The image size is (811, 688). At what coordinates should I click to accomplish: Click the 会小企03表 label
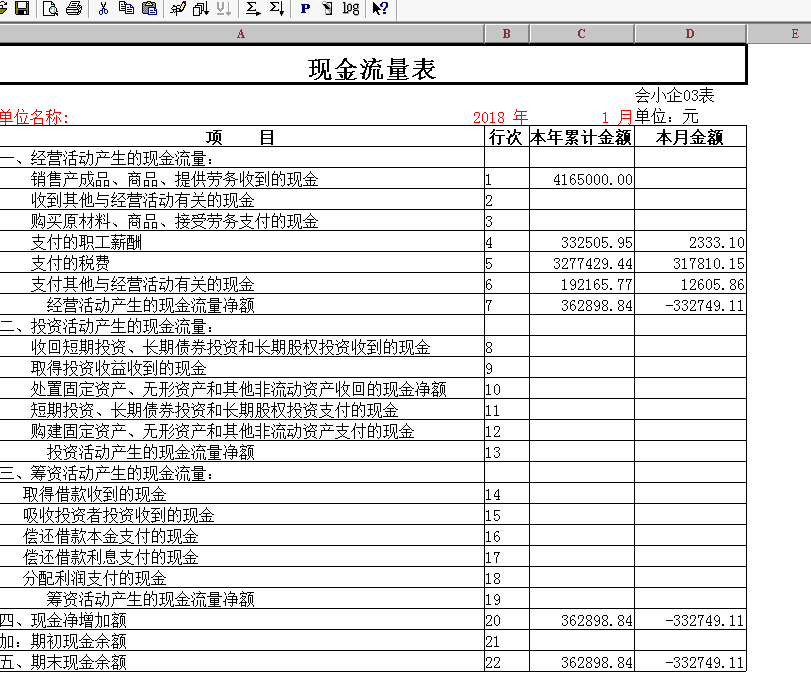[674, 96]
